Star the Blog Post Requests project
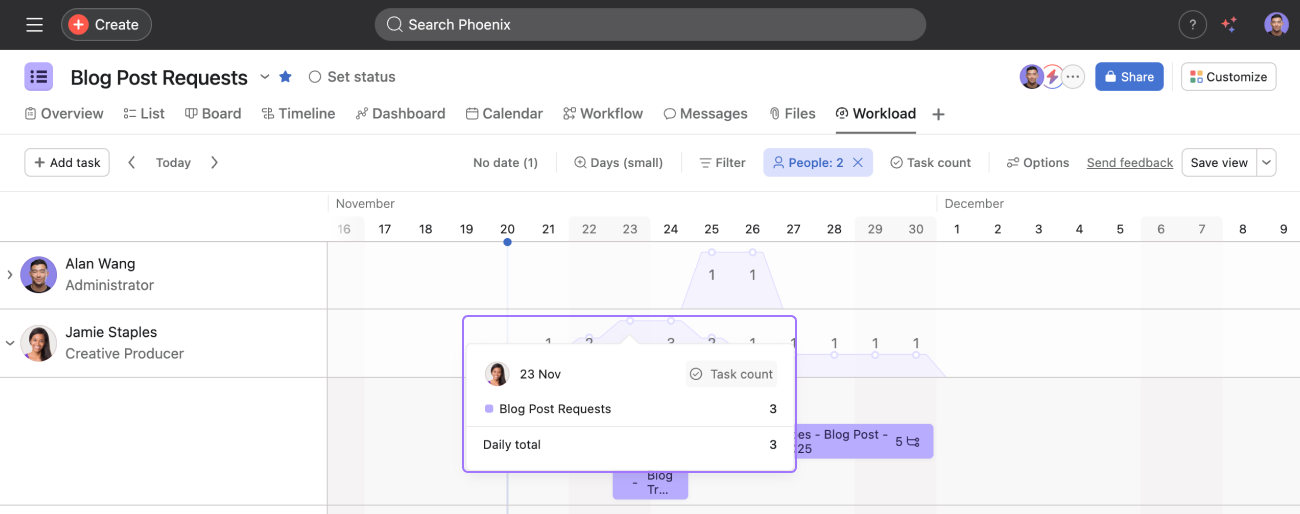This screenshot has width=1300, height=514. coord(286,77)
